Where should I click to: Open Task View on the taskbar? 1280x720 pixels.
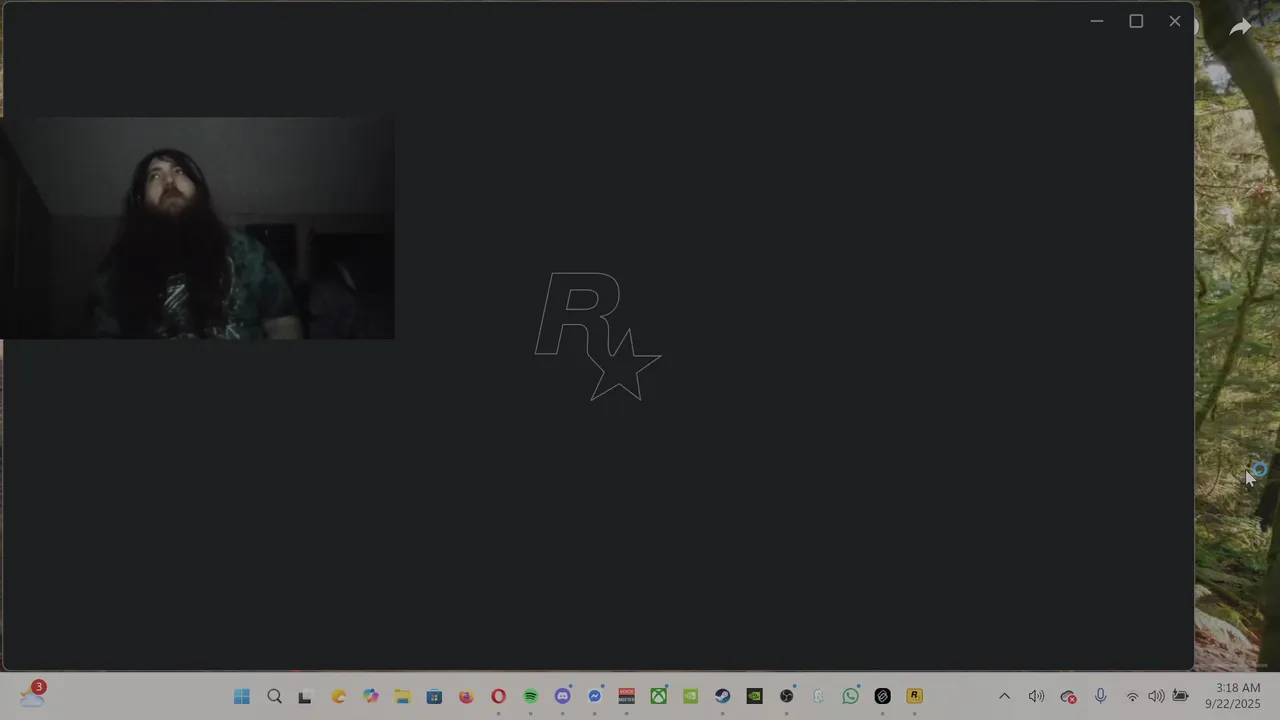click(x=305, y=696)
